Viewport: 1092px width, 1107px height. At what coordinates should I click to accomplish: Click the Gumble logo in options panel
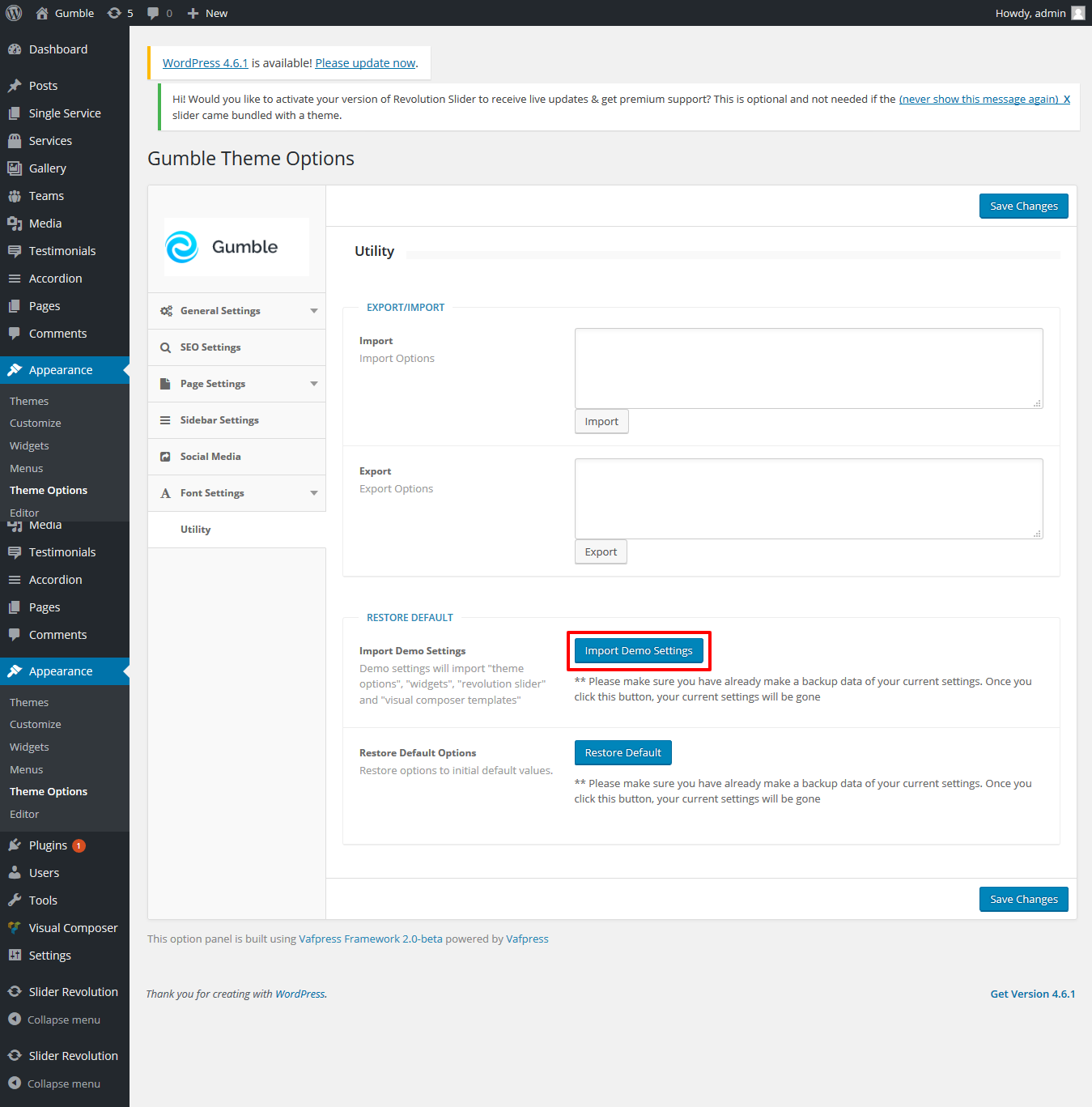[236, 247]
